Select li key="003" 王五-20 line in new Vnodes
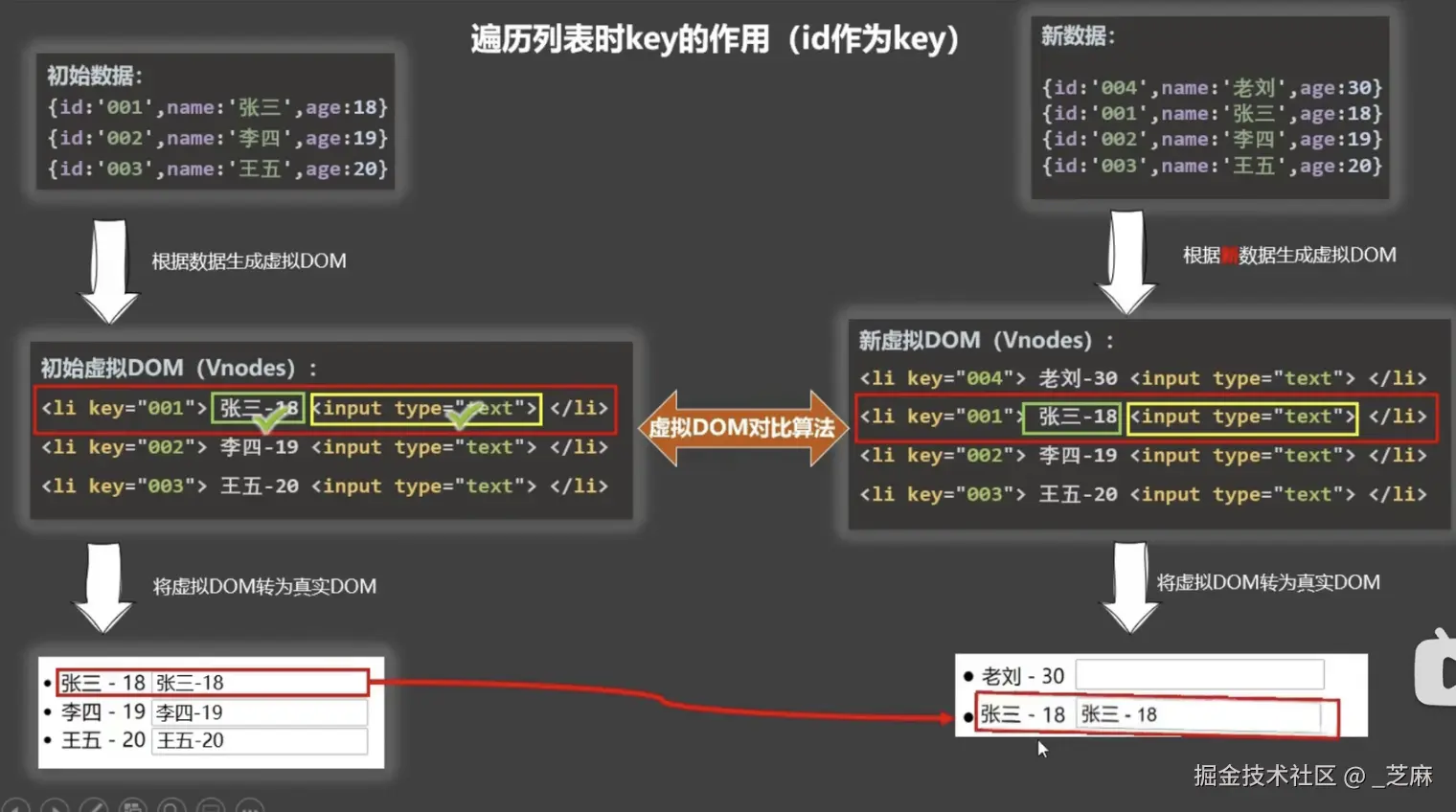 click(x=1143, y=495)
